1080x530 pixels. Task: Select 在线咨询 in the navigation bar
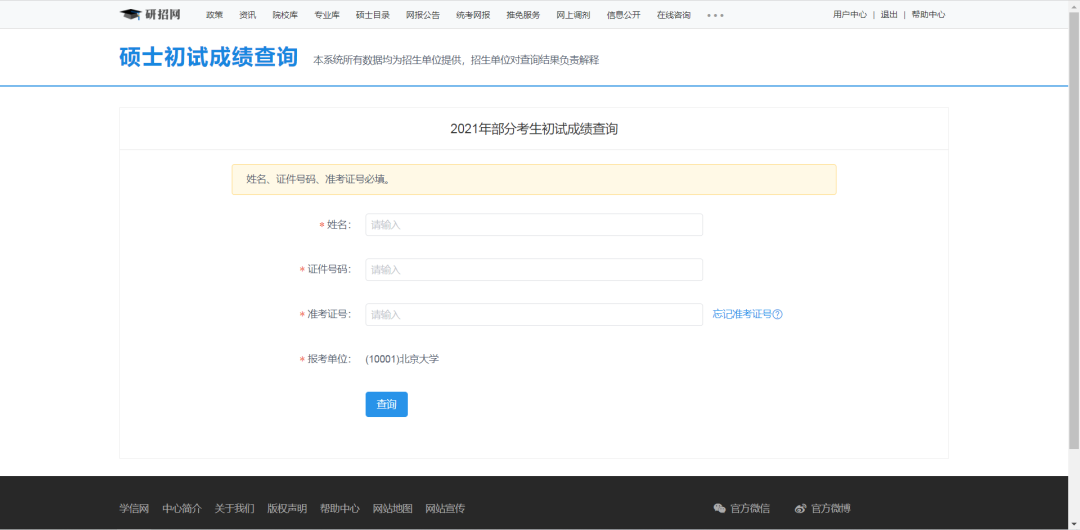point(673,15)
